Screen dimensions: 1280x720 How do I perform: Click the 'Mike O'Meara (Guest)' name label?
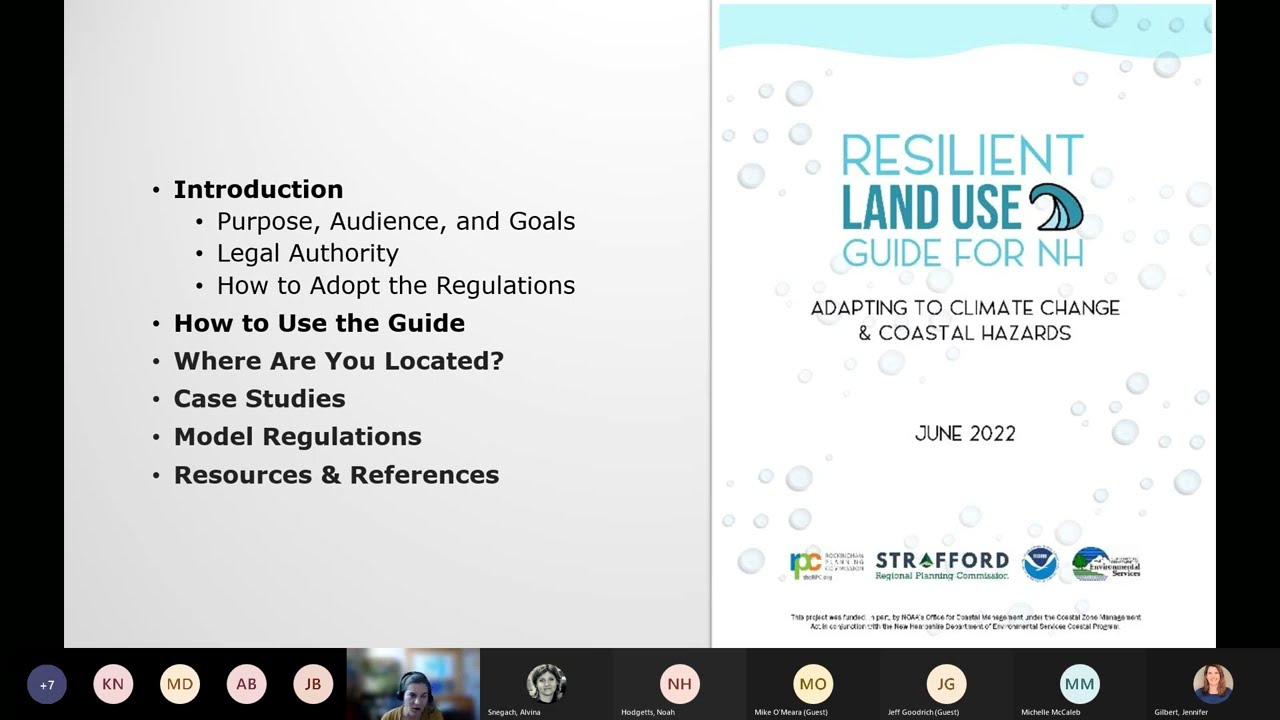pyautogui.click(x=791, y=712)
